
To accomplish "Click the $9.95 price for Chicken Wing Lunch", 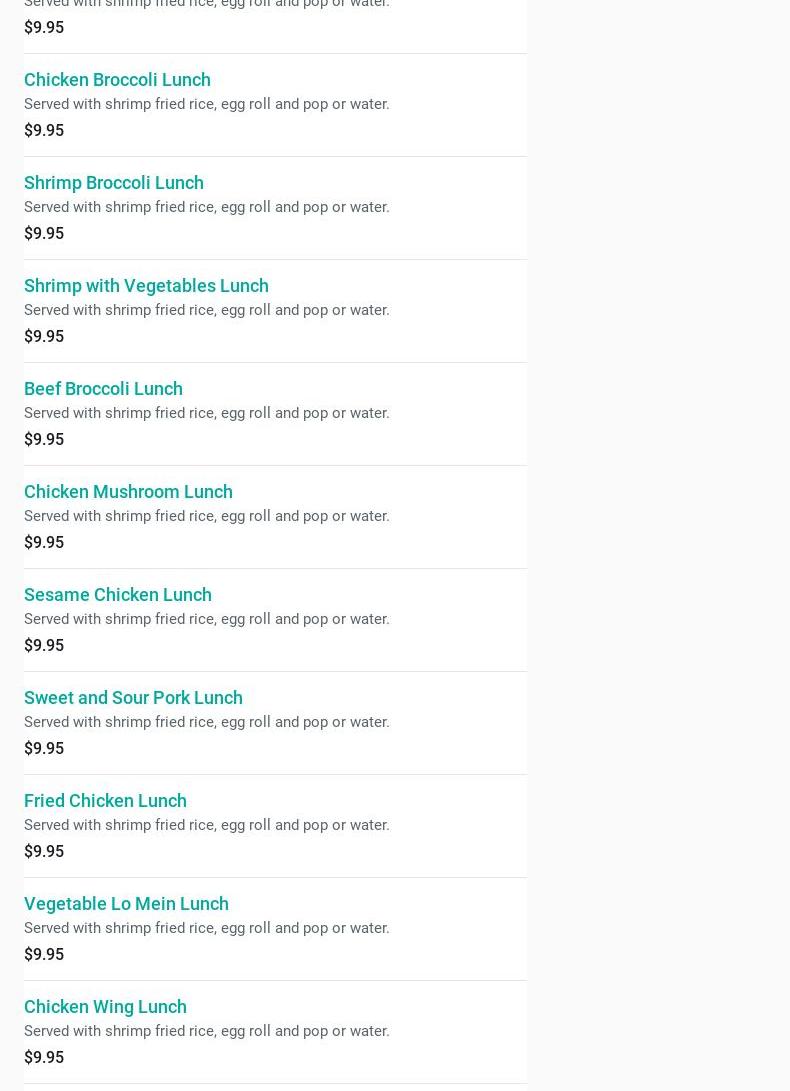I will [x=44, y=1058].
